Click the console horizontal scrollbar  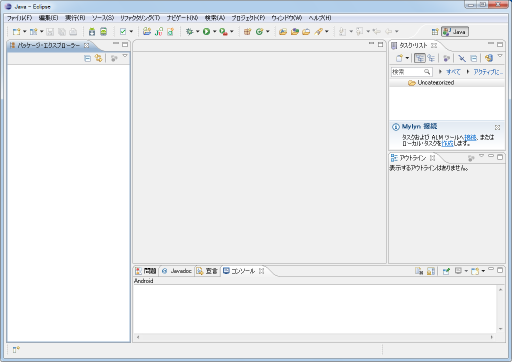315,337
